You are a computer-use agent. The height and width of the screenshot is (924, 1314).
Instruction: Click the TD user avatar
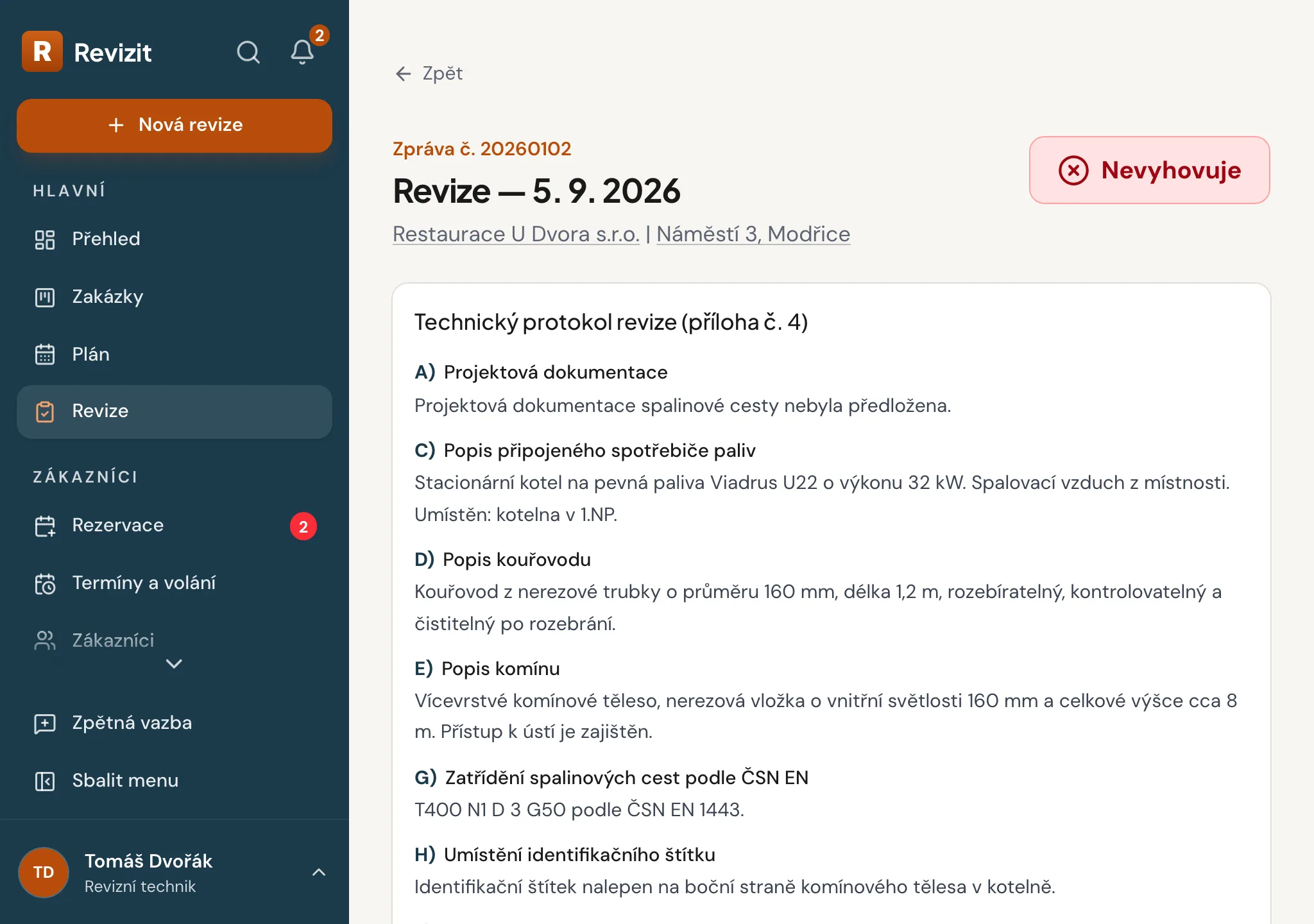44,872
